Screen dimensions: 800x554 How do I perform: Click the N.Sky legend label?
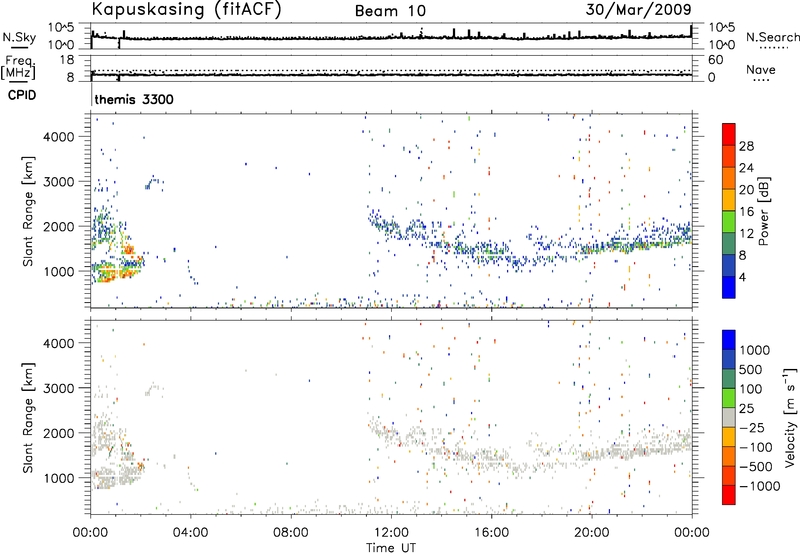click(19, 37)
